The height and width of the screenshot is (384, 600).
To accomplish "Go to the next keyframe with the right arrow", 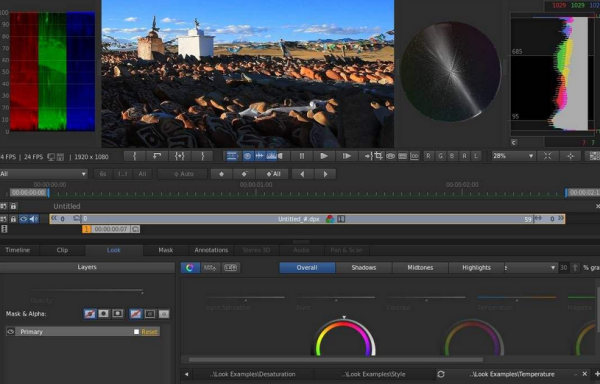I will (325, 174).
